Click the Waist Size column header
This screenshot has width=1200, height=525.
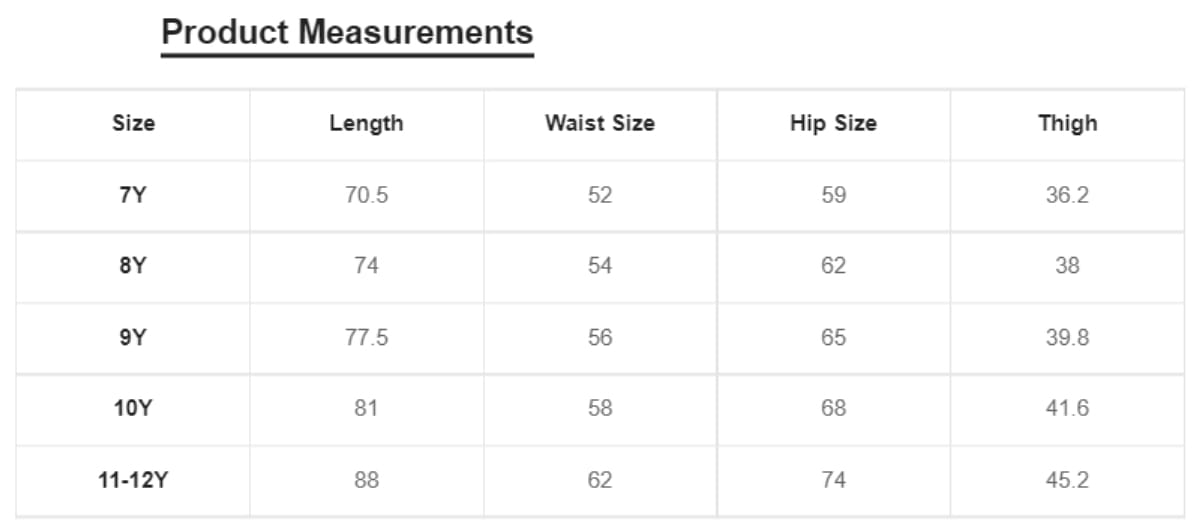600,124
